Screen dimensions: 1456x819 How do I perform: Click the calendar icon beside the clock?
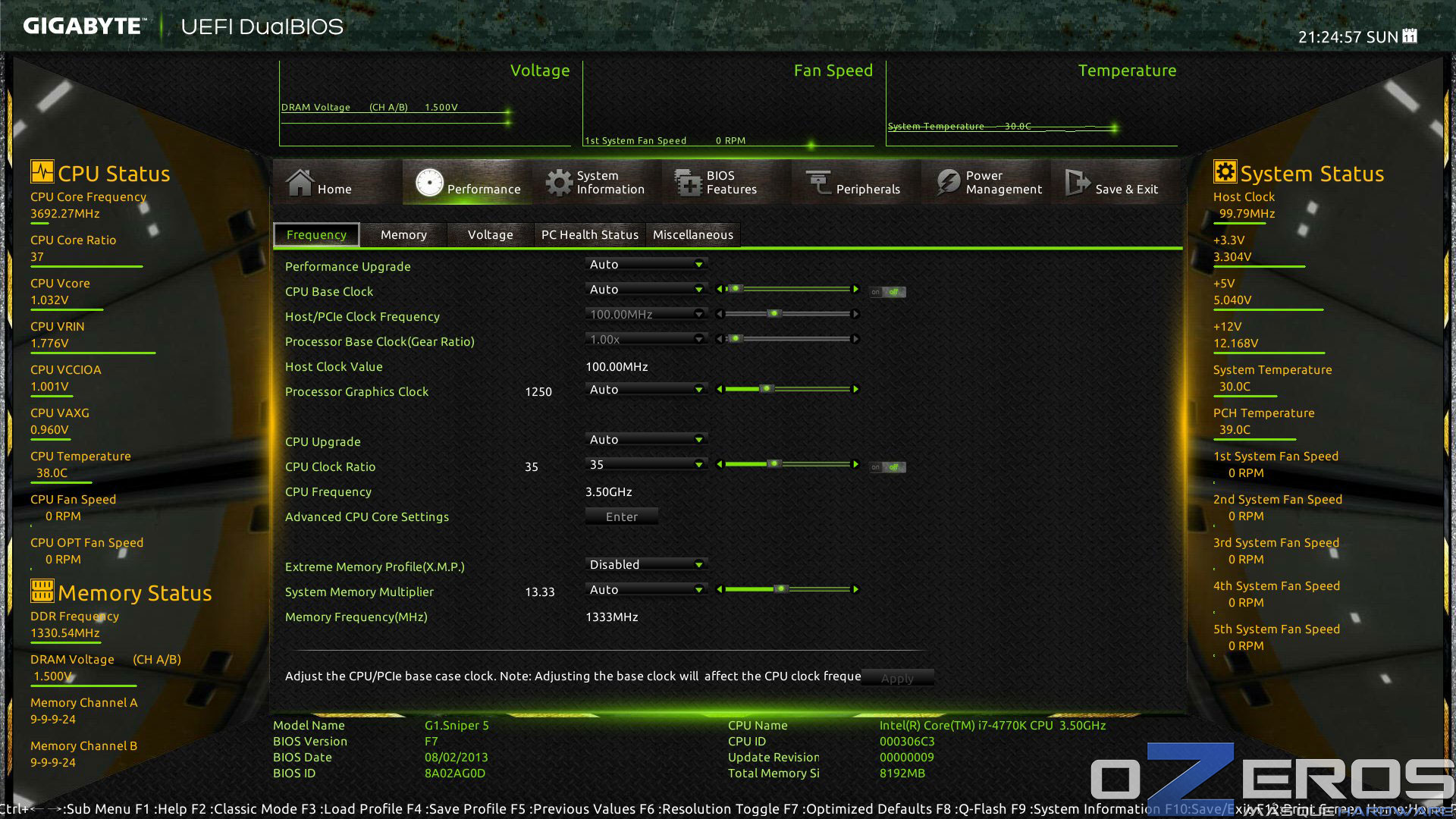(x=1410, y=36)
